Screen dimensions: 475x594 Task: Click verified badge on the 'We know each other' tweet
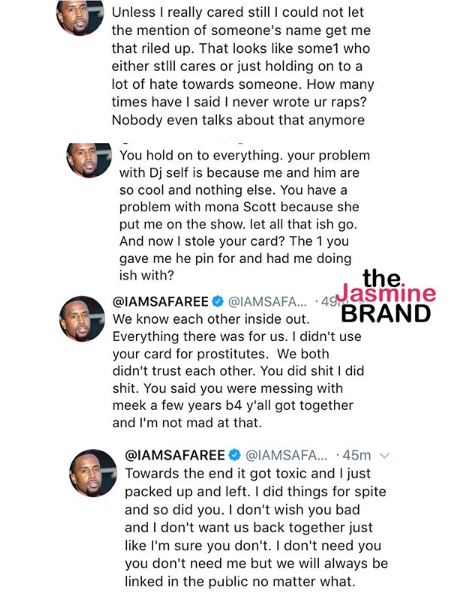click(x=217, y=302)
